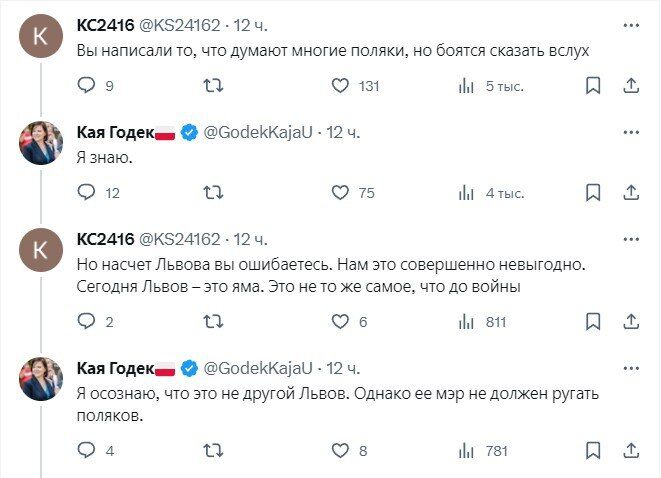661x478 pixels.
Task: Bookmark the first KC2416 tweet
Action: (x=592, y=86)
